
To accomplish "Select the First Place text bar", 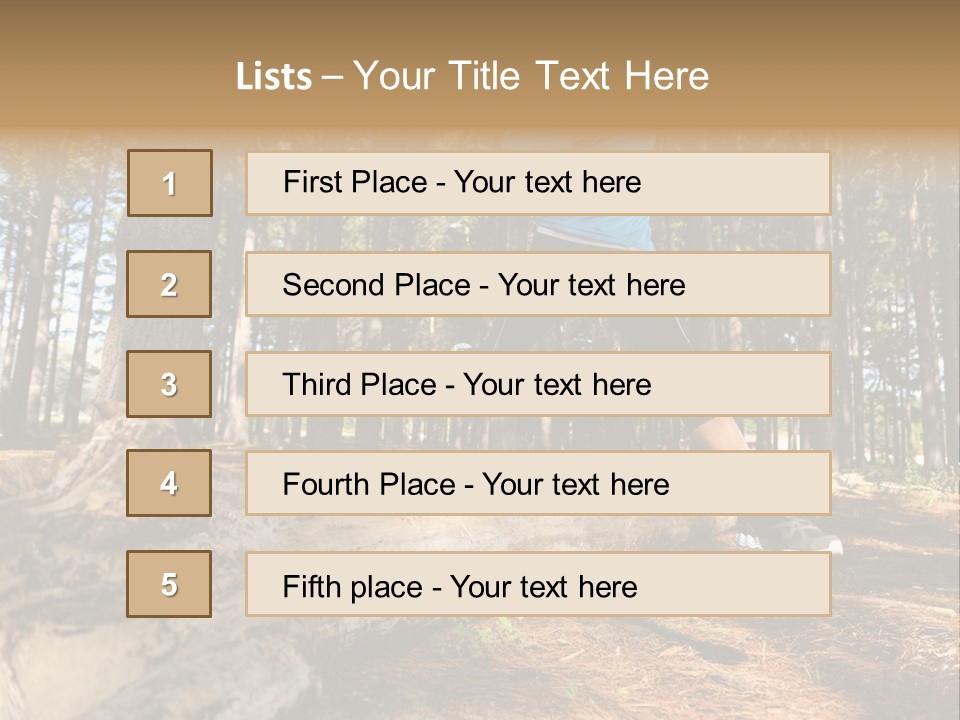I will pos(538,183).
